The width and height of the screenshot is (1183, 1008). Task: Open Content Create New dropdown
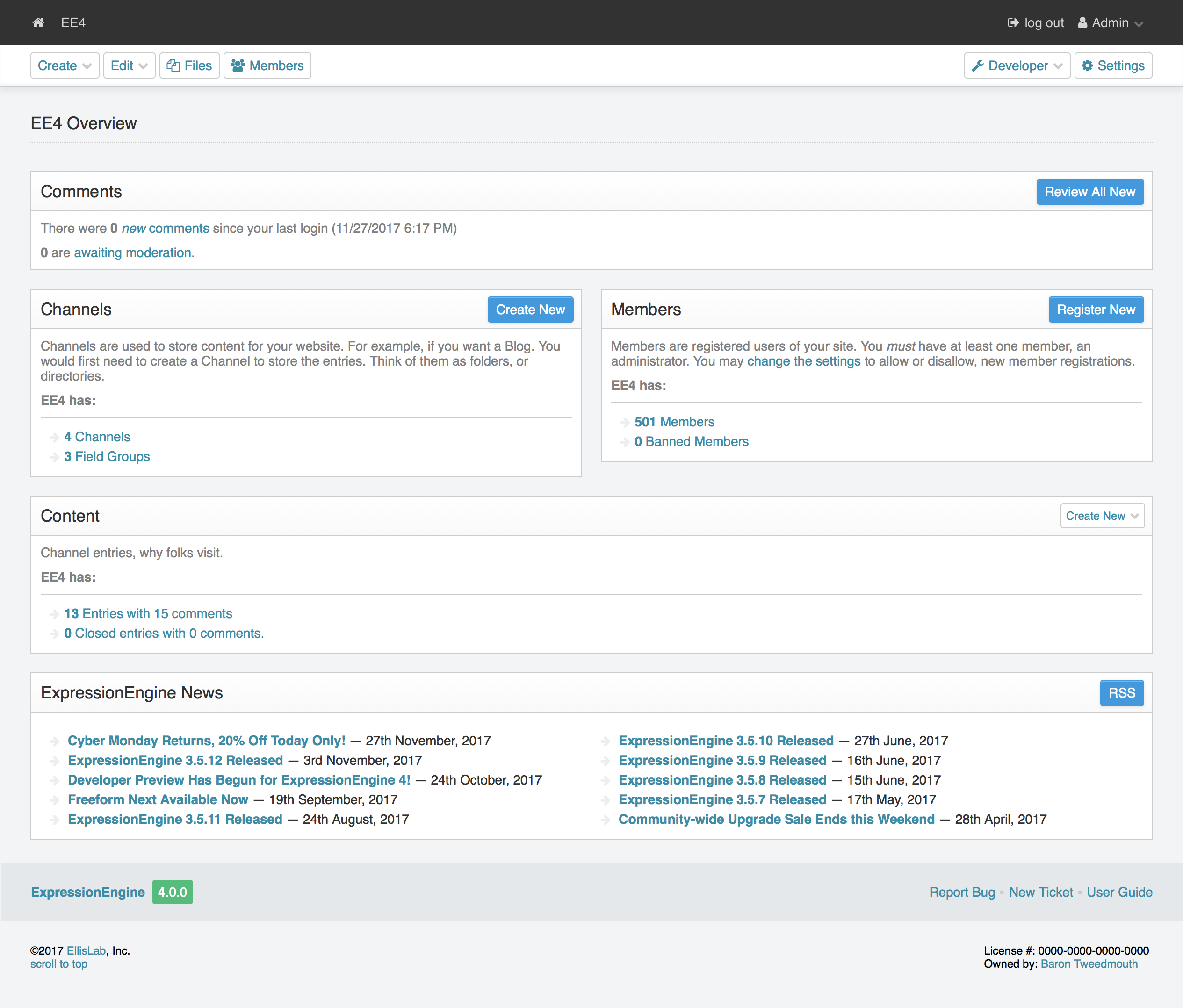[x=1102, y=516]
